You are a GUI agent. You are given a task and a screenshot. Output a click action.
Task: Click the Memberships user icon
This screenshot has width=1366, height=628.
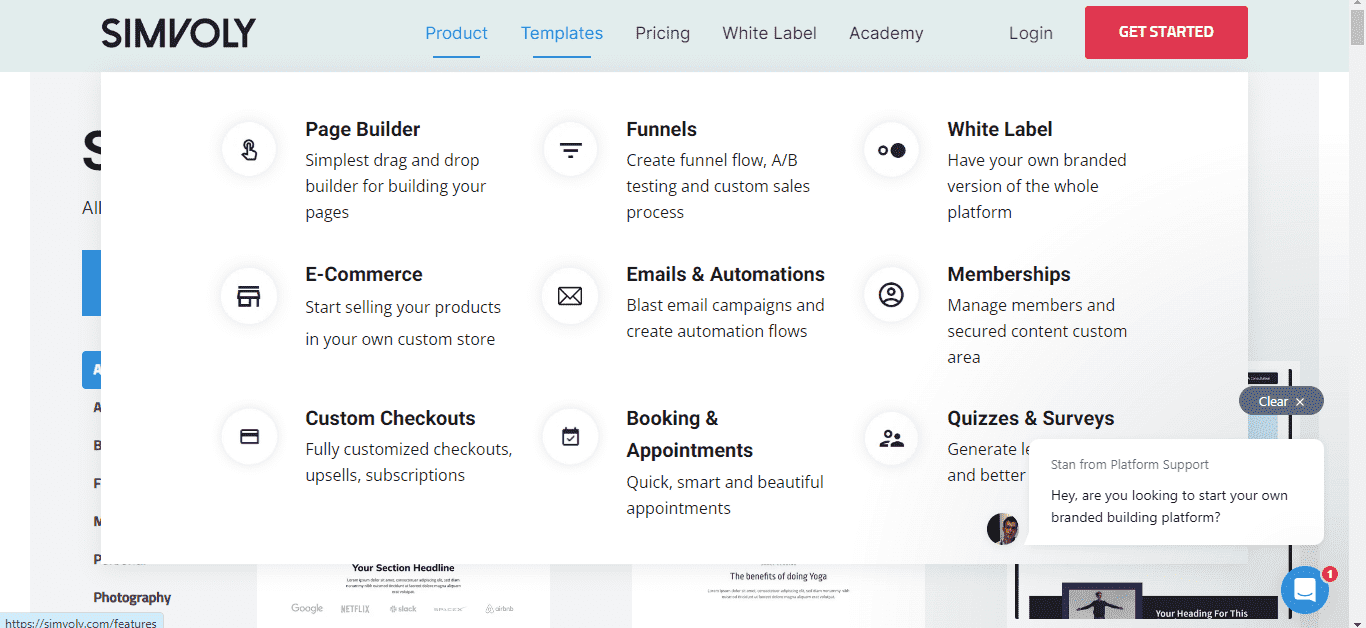(x=891, y=295)
